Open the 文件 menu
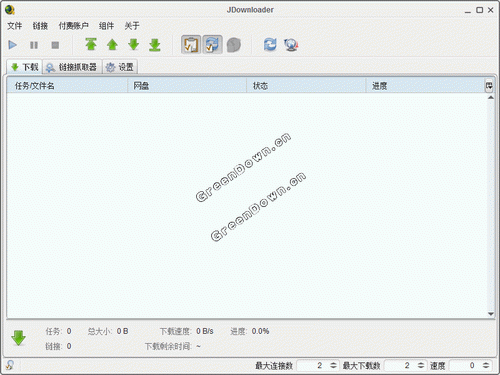 [15, 26]
